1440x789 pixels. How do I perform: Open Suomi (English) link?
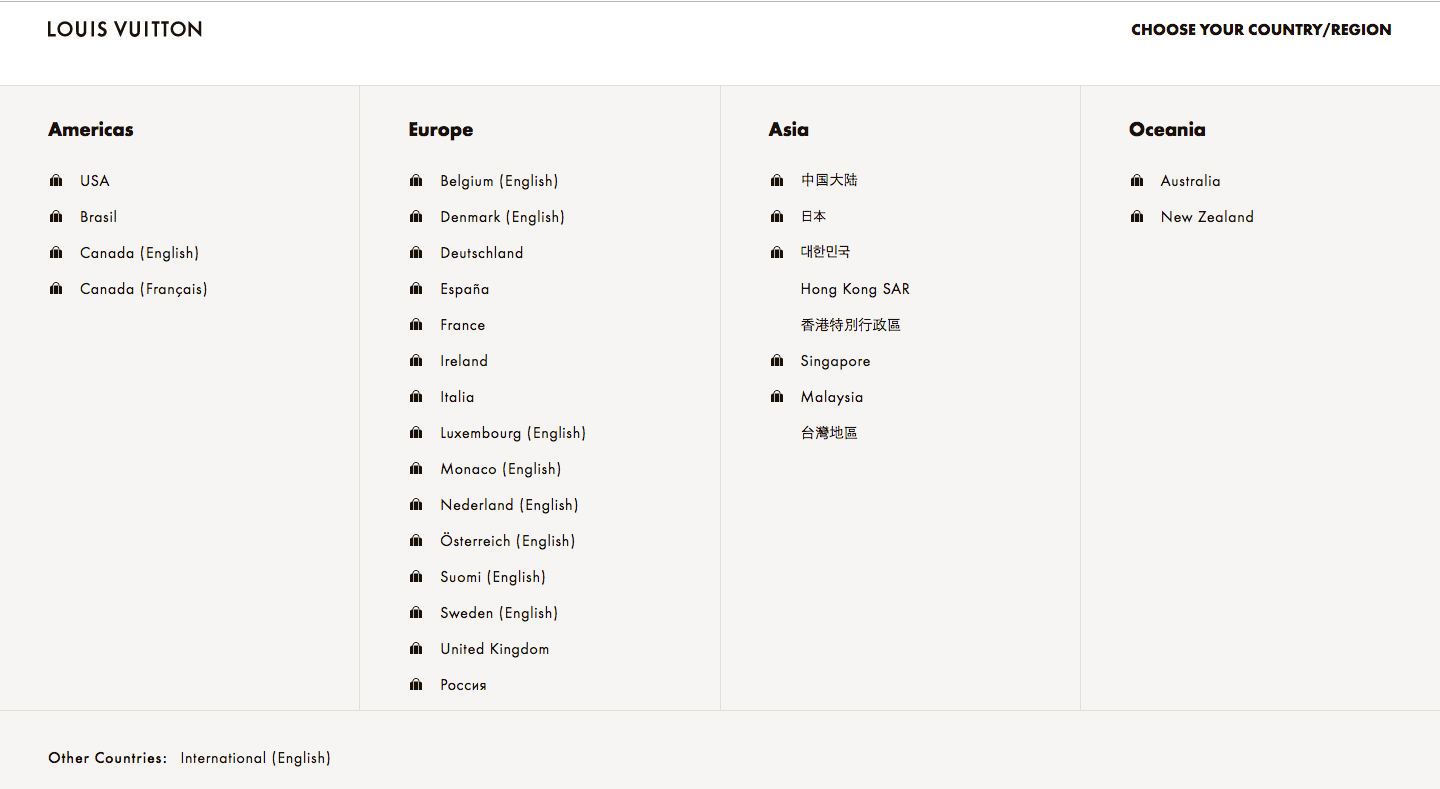[493, 577]
